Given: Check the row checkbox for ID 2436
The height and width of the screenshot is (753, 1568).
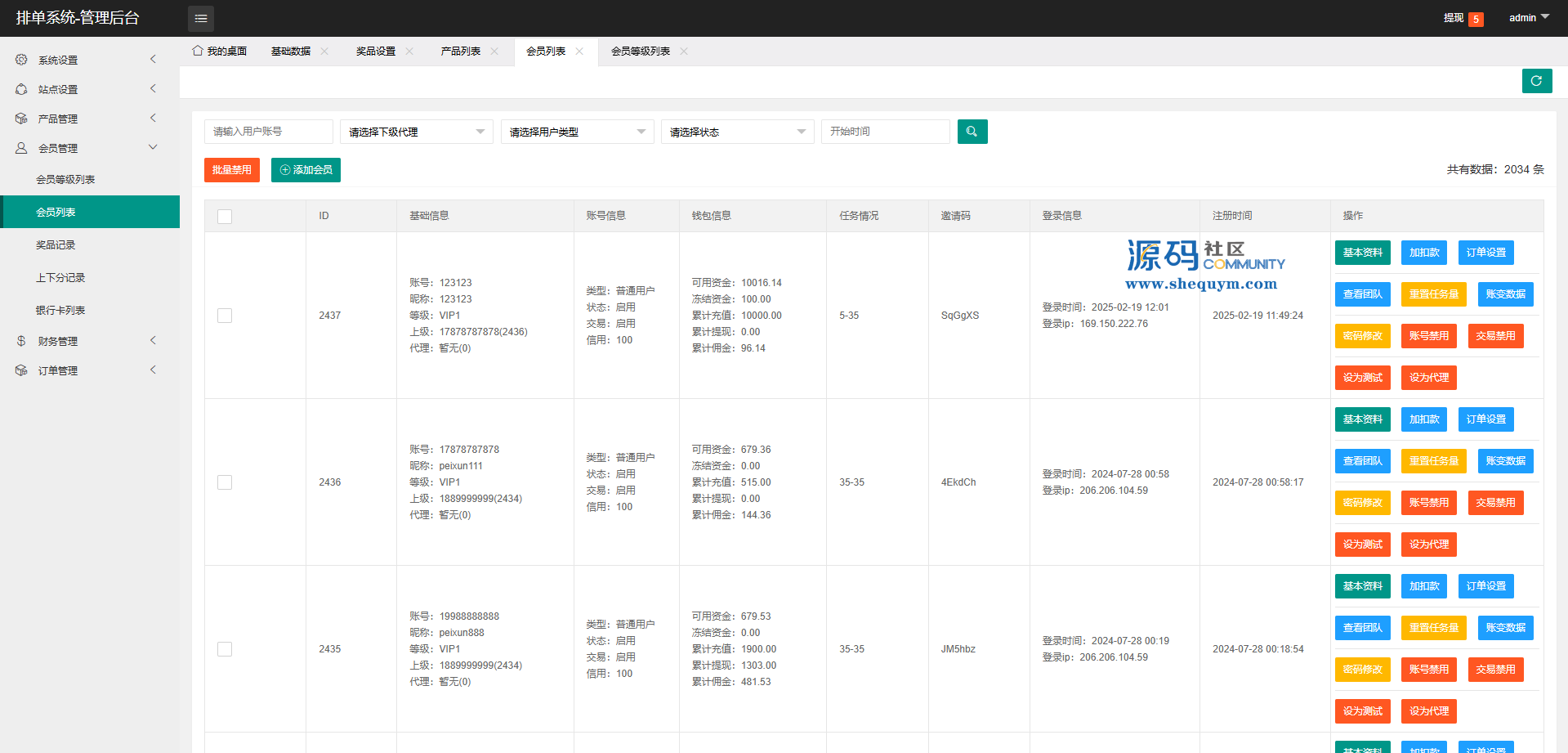Looking at the screenshot, I should (225, 482).
